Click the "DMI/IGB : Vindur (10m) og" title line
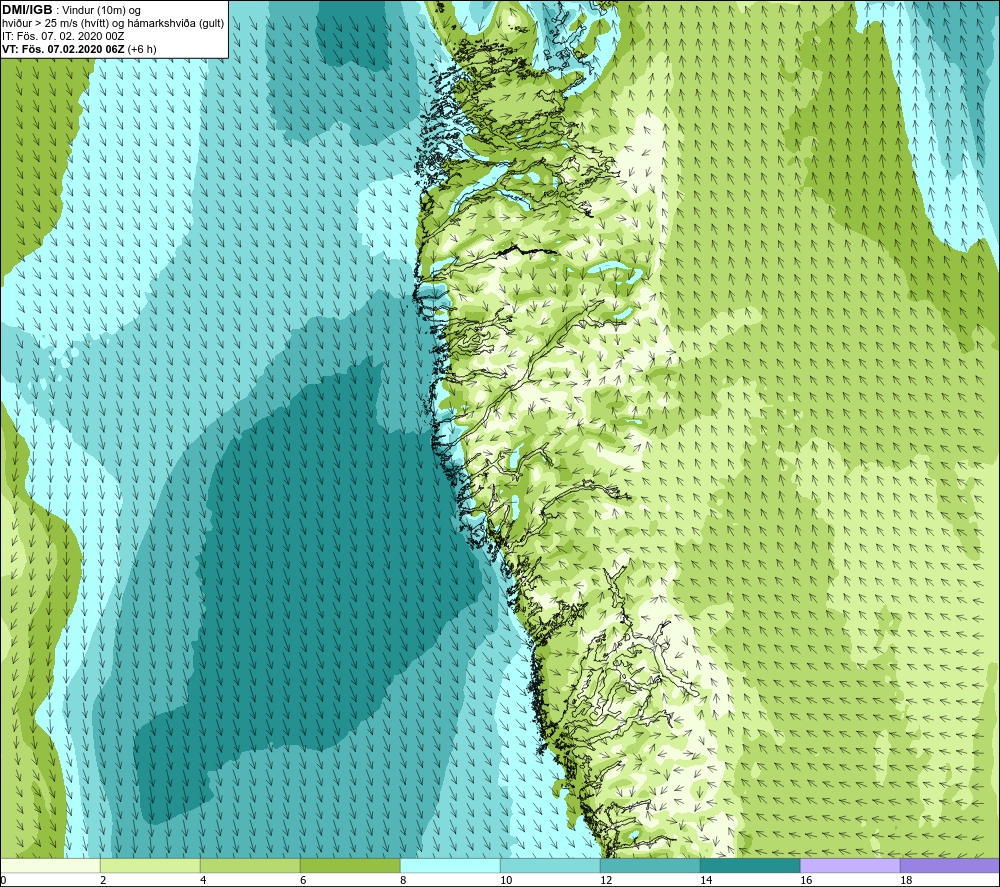 tap(71, 10)
